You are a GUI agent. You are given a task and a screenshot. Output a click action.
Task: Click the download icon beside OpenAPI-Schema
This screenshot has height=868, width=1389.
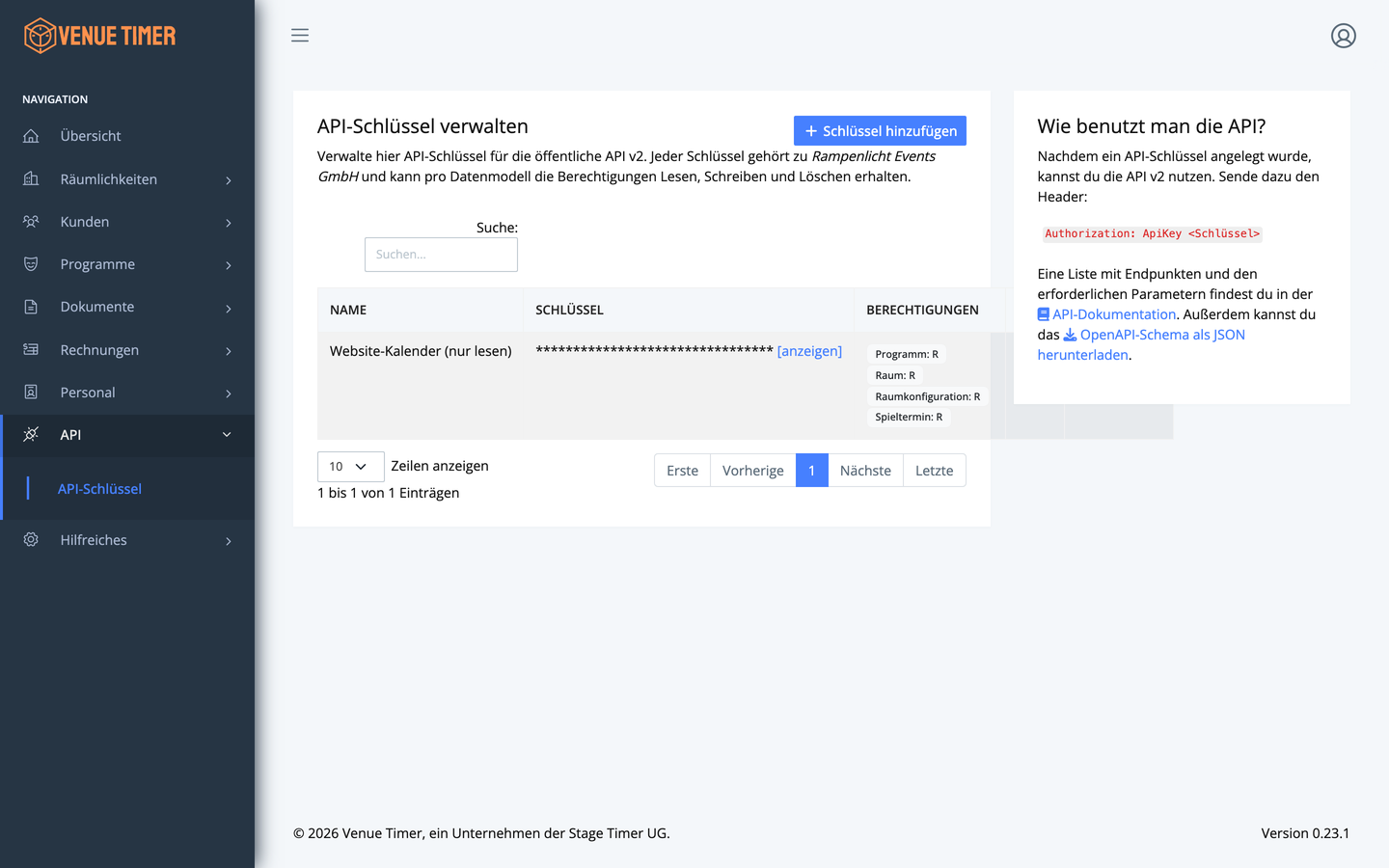(1070, 335)
